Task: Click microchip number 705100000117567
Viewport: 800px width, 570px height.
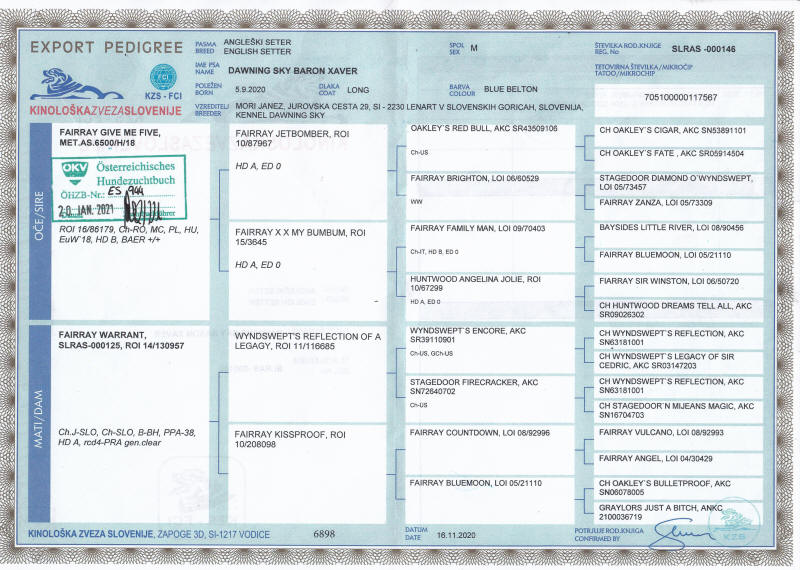Action: click(681, 97)
